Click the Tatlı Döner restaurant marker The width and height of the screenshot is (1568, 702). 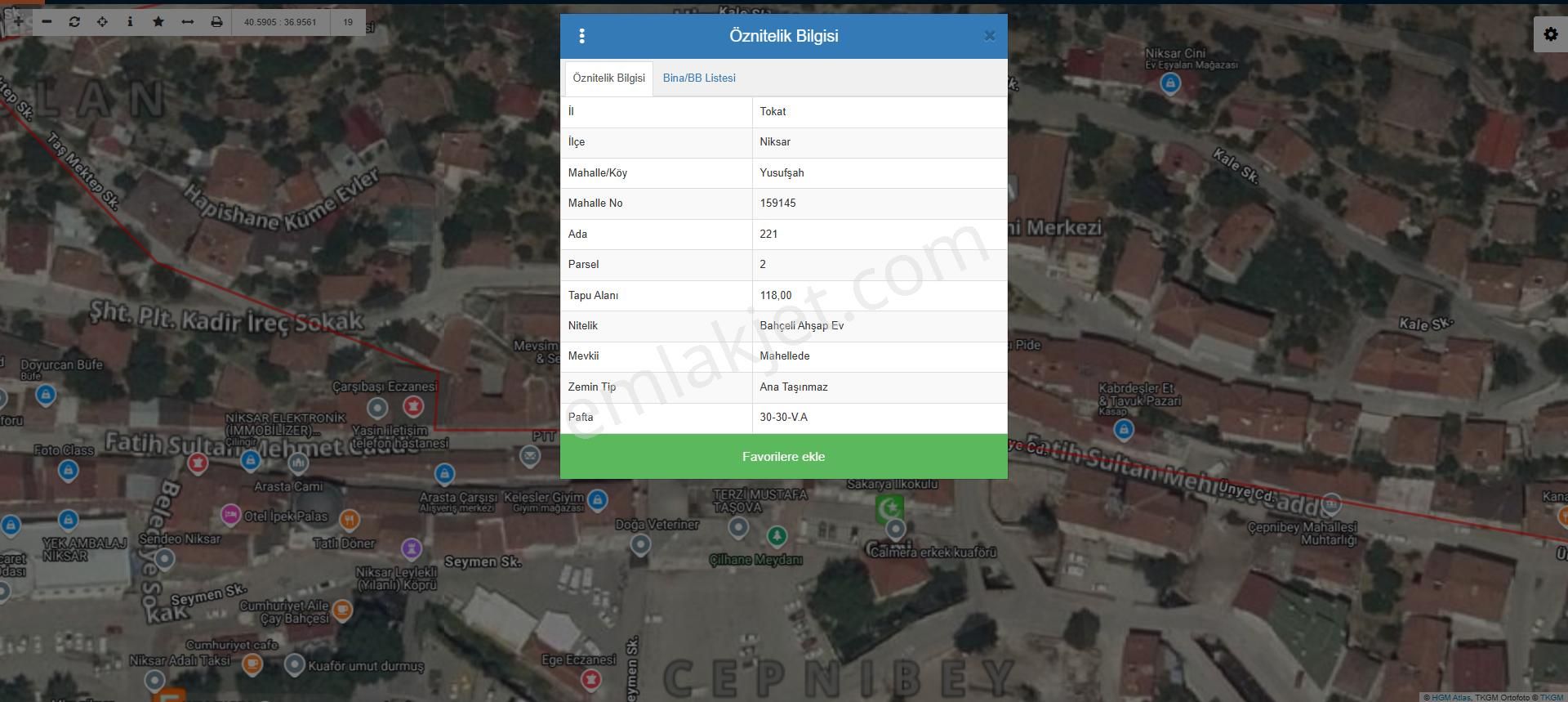click(x=349, y=520)
